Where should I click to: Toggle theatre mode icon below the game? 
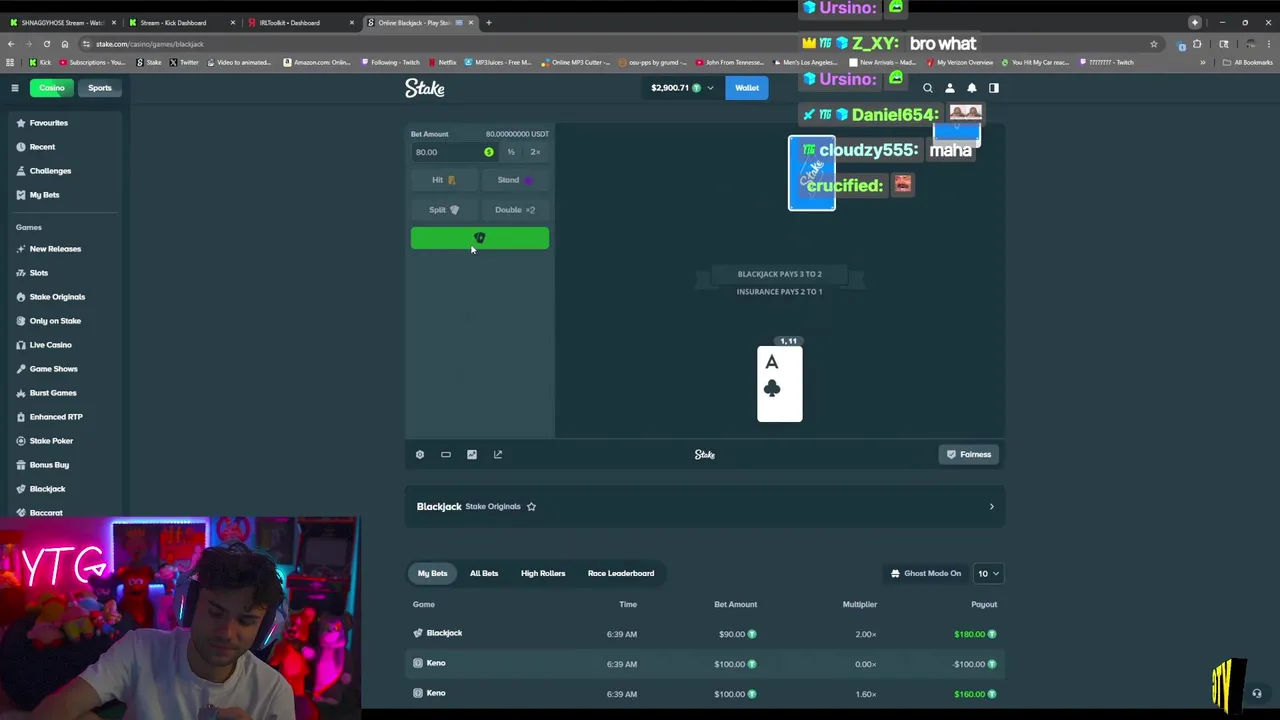pyautogui.click(x=446, y=455)
